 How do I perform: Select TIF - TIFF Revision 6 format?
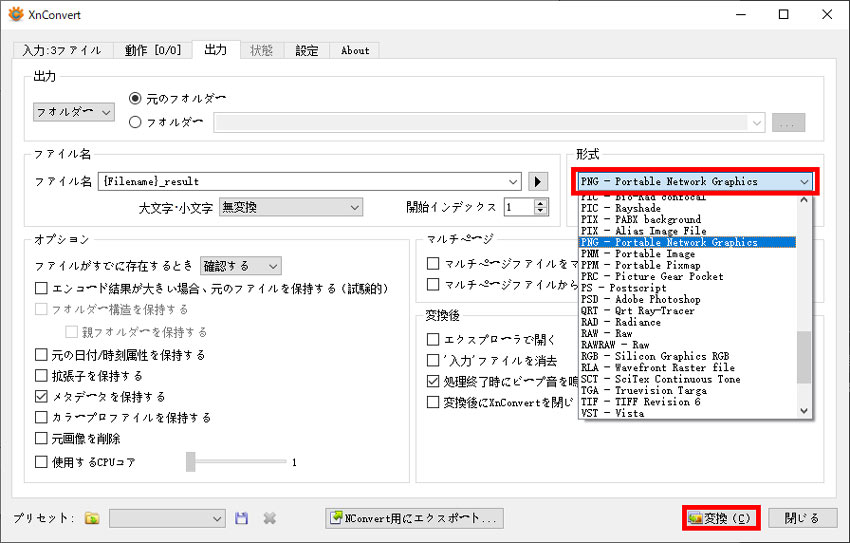687,402
